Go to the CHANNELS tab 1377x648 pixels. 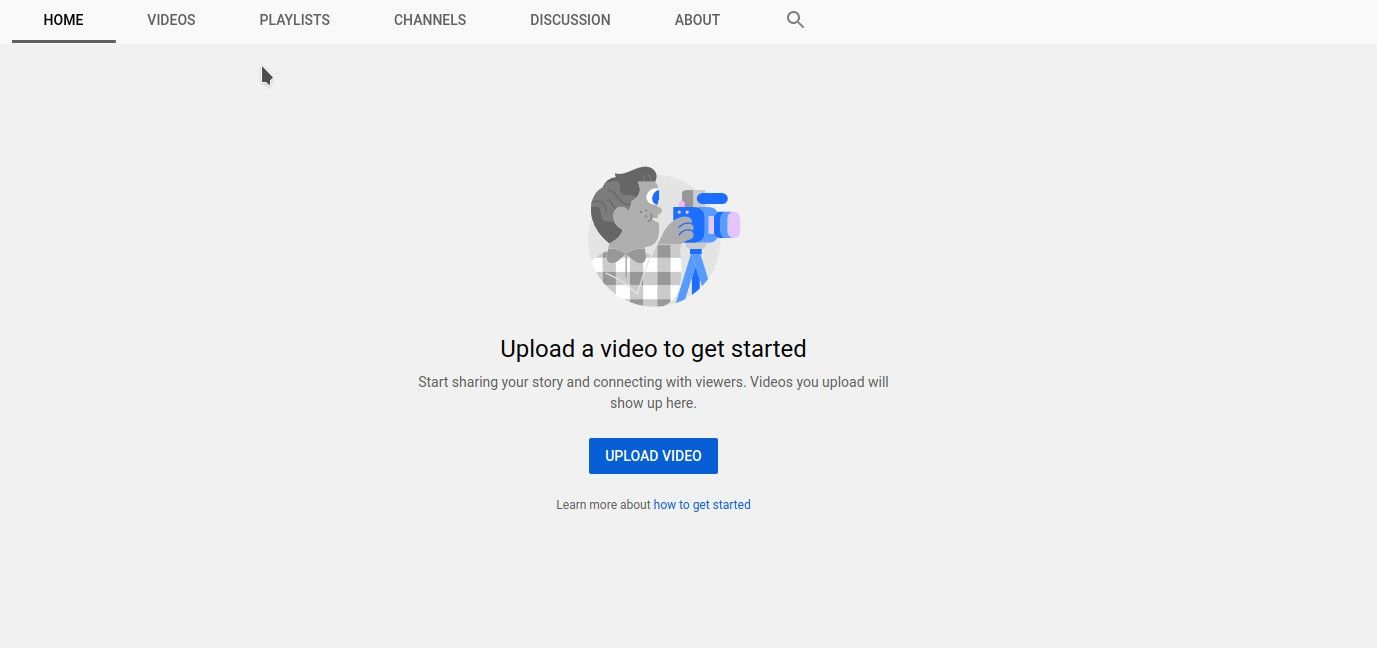[430, 20]
